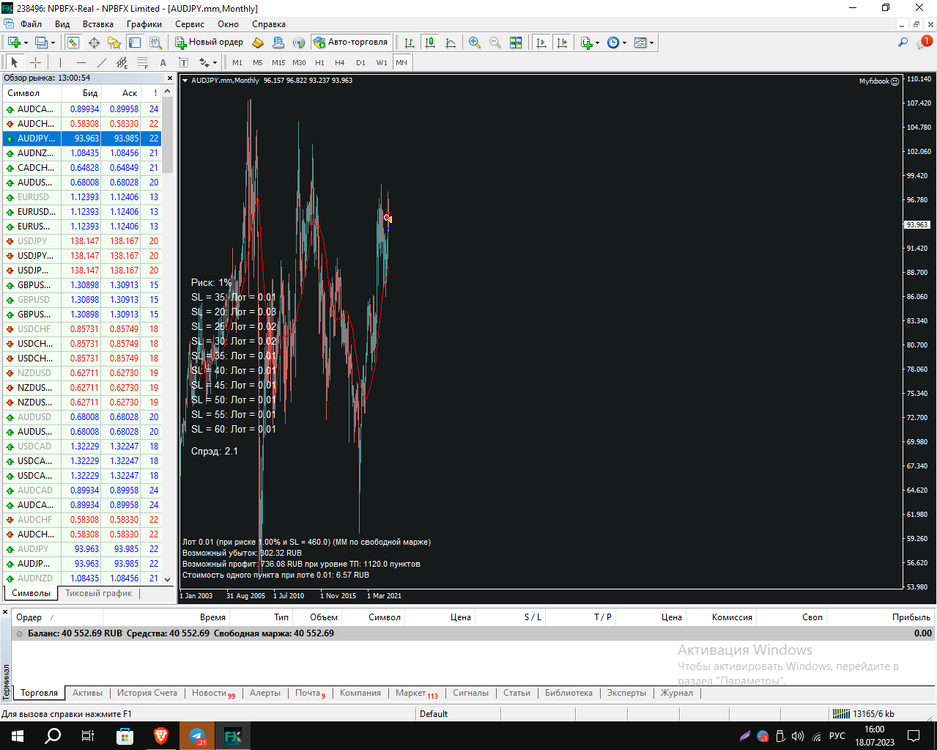Toggle chart shift
The height and width of the screenshot is (750, 937).
tap(562, 42)
